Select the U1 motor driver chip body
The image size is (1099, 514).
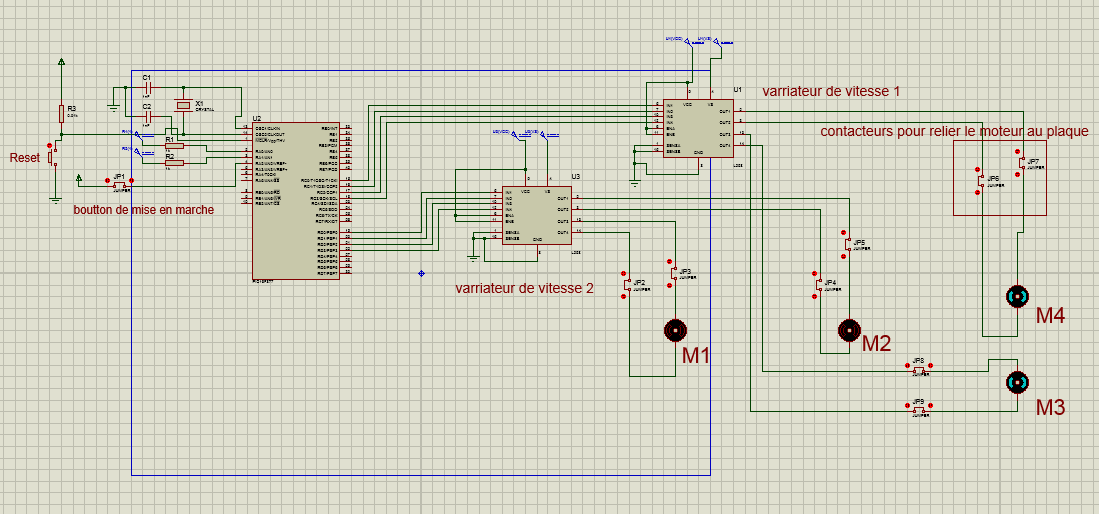(697, 128)
